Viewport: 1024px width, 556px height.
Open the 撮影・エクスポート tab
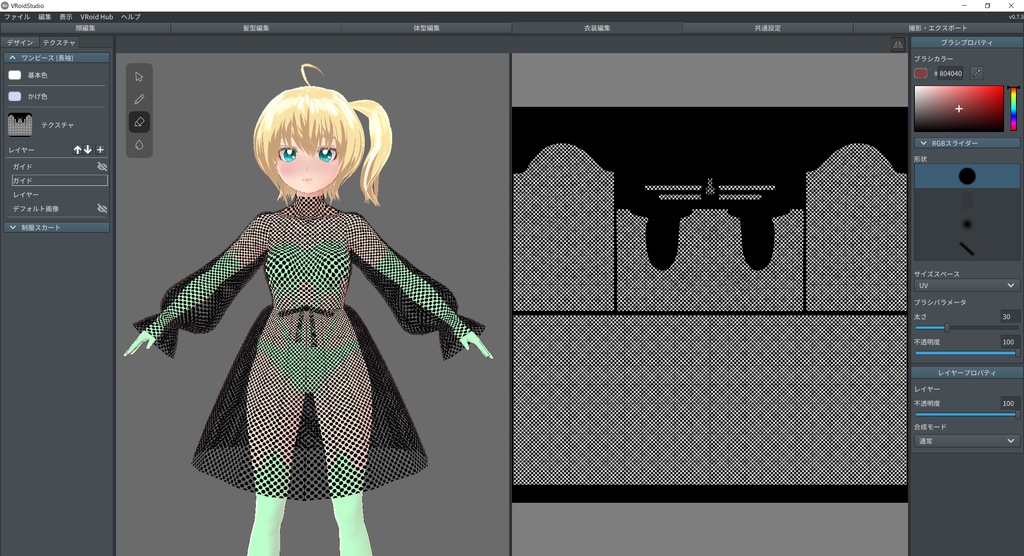coord(937,28)
